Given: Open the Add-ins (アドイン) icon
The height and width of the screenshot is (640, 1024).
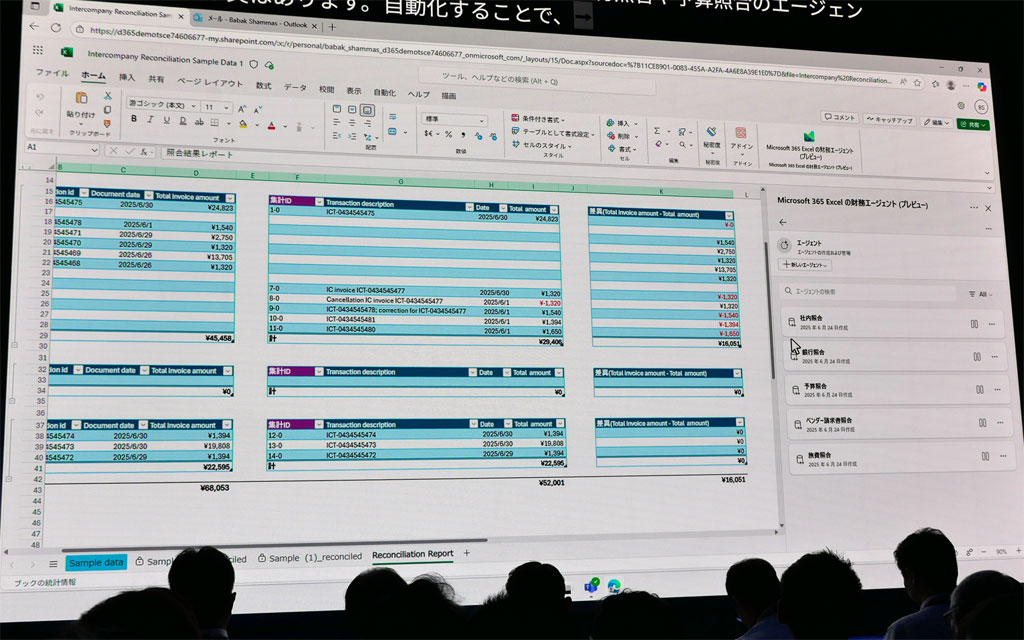Looking at the screenshot, I should tap(741, 133).
